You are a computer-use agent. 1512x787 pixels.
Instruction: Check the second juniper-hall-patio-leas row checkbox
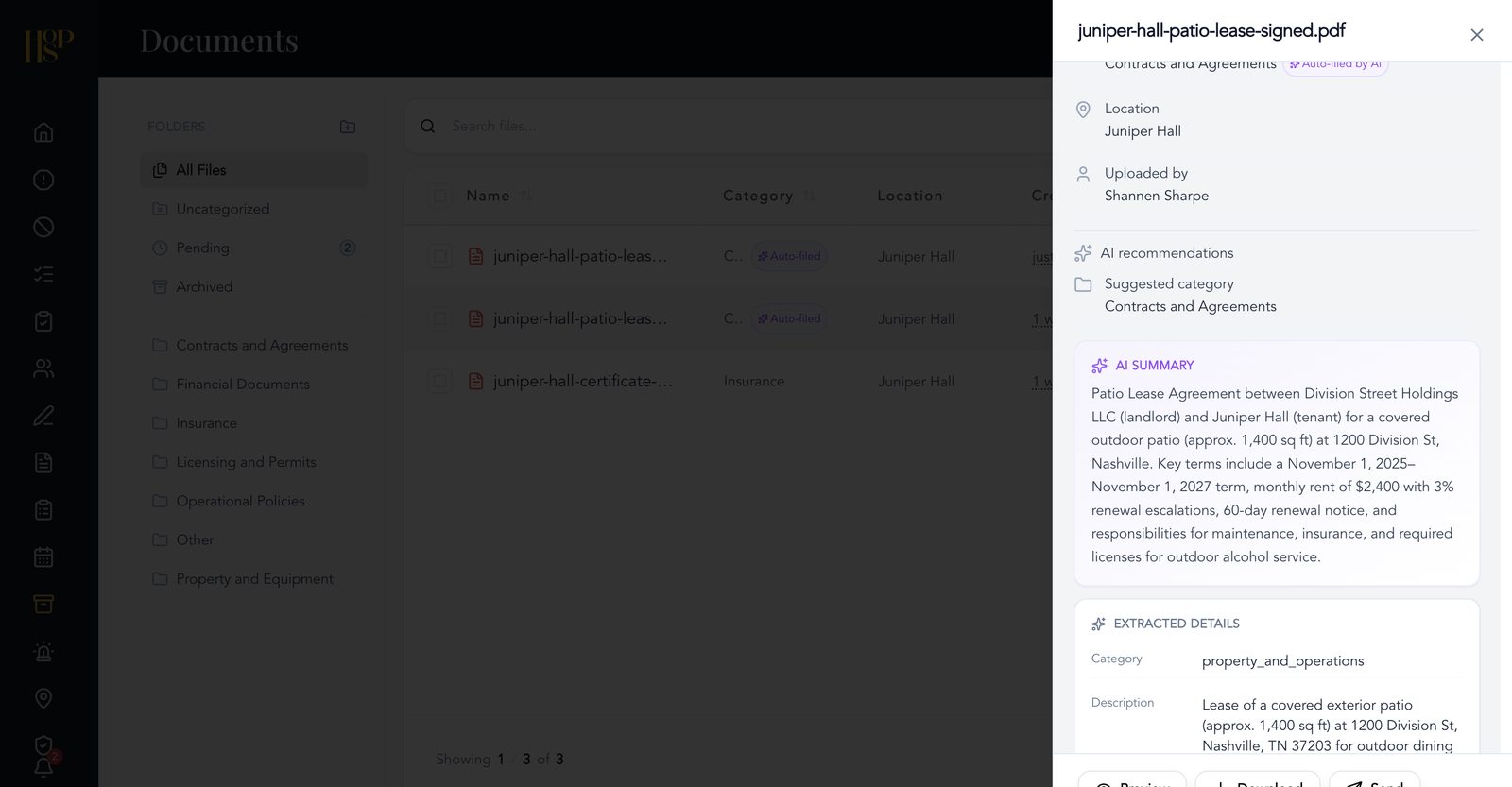point(440,319)
